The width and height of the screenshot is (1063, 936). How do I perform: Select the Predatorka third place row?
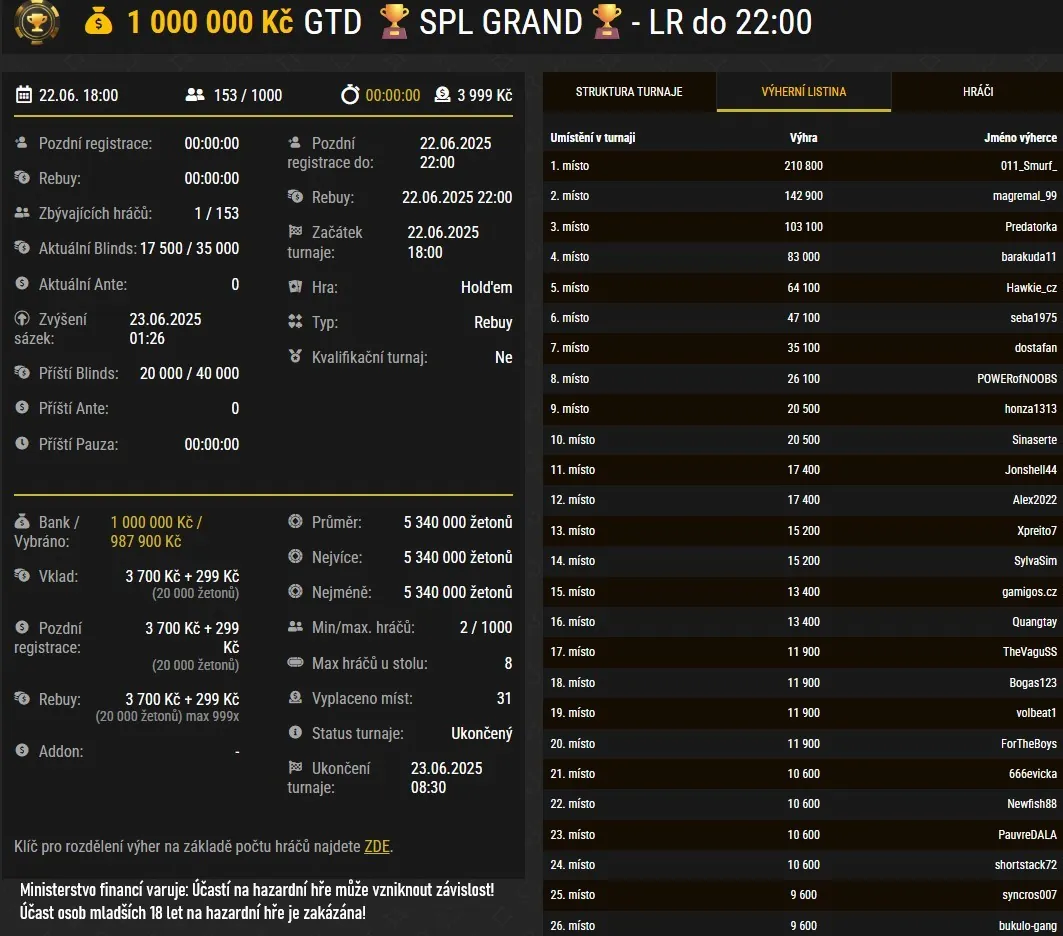coord(1030,227)
